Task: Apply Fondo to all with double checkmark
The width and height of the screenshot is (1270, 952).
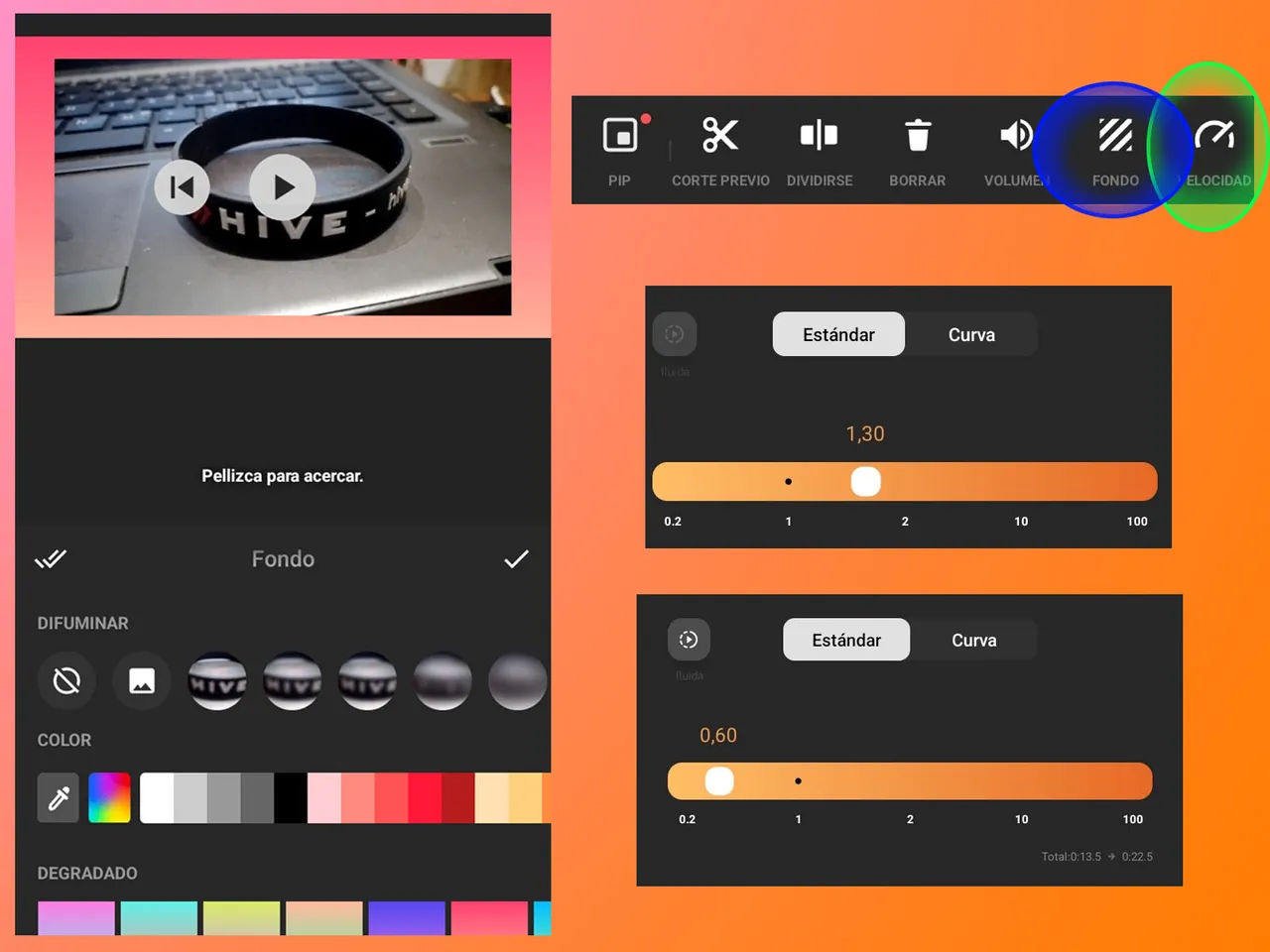Action: 51,559
